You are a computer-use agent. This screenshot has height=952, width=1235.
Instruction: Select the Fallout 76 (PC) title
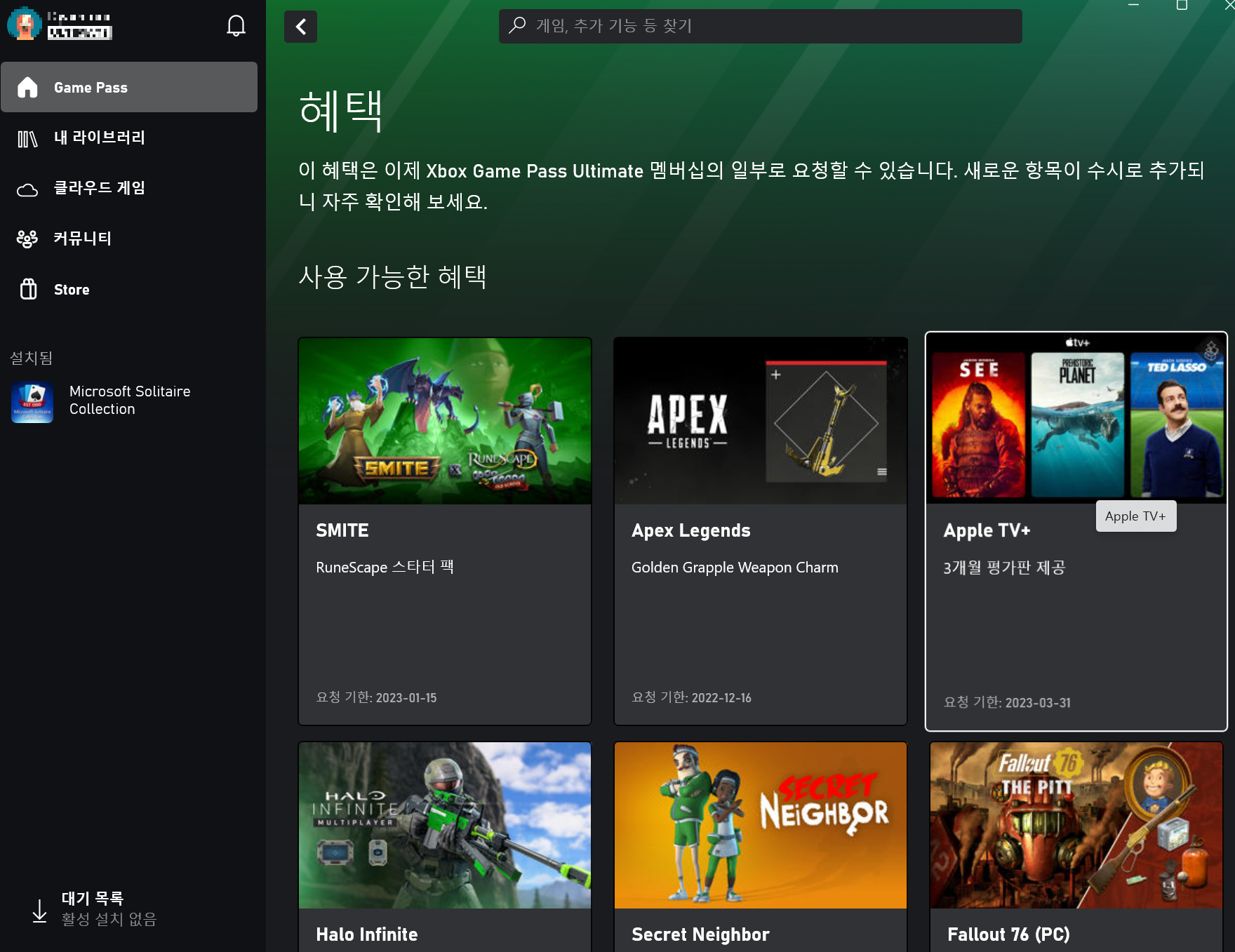pyautogui.click(x=1008, y=934)
